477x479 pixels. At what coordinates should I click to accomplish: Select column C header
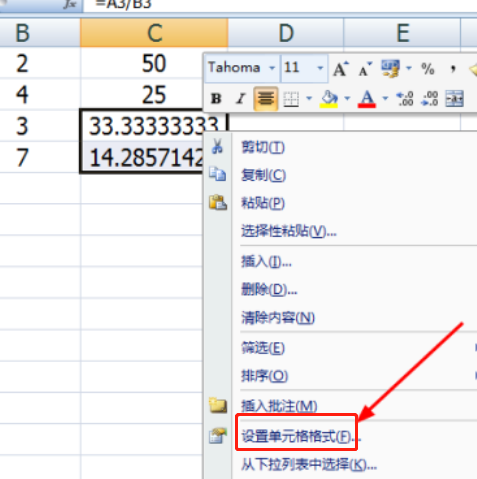click(x=154, y=33)
